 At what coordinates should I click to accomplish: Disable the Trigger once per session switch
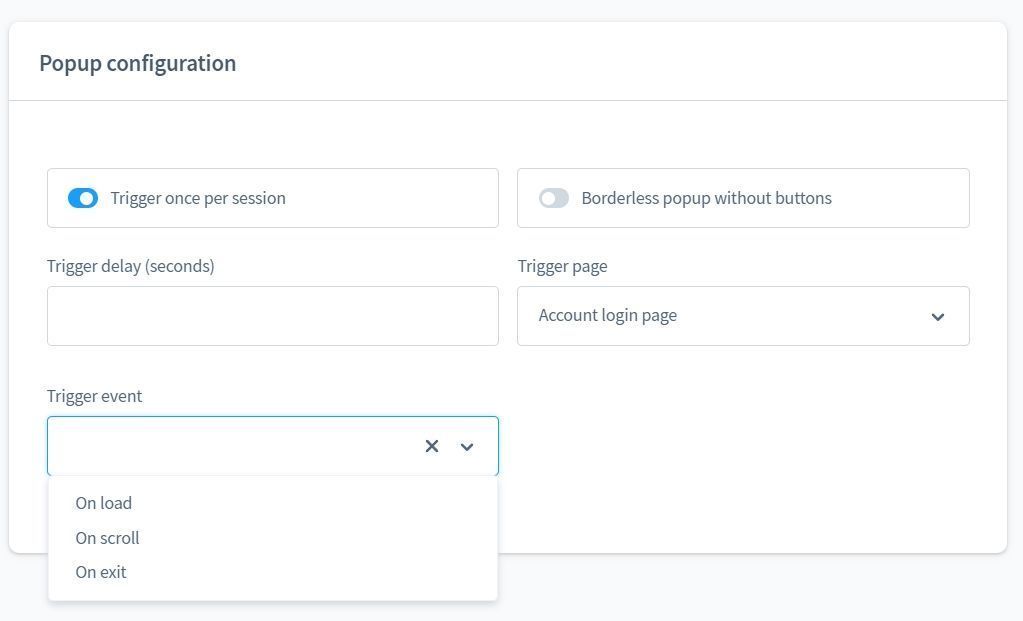(83, 198)
